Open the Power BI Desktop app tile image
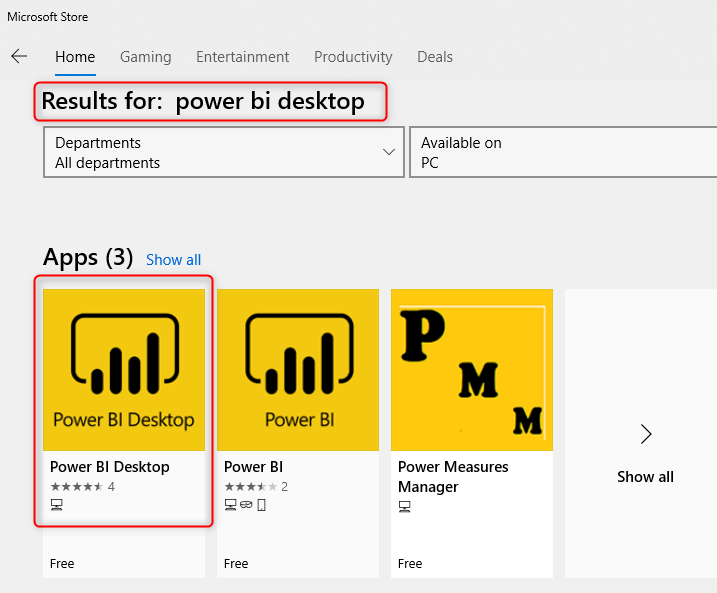Screen dimensions: 717x593 click(124, 370)
